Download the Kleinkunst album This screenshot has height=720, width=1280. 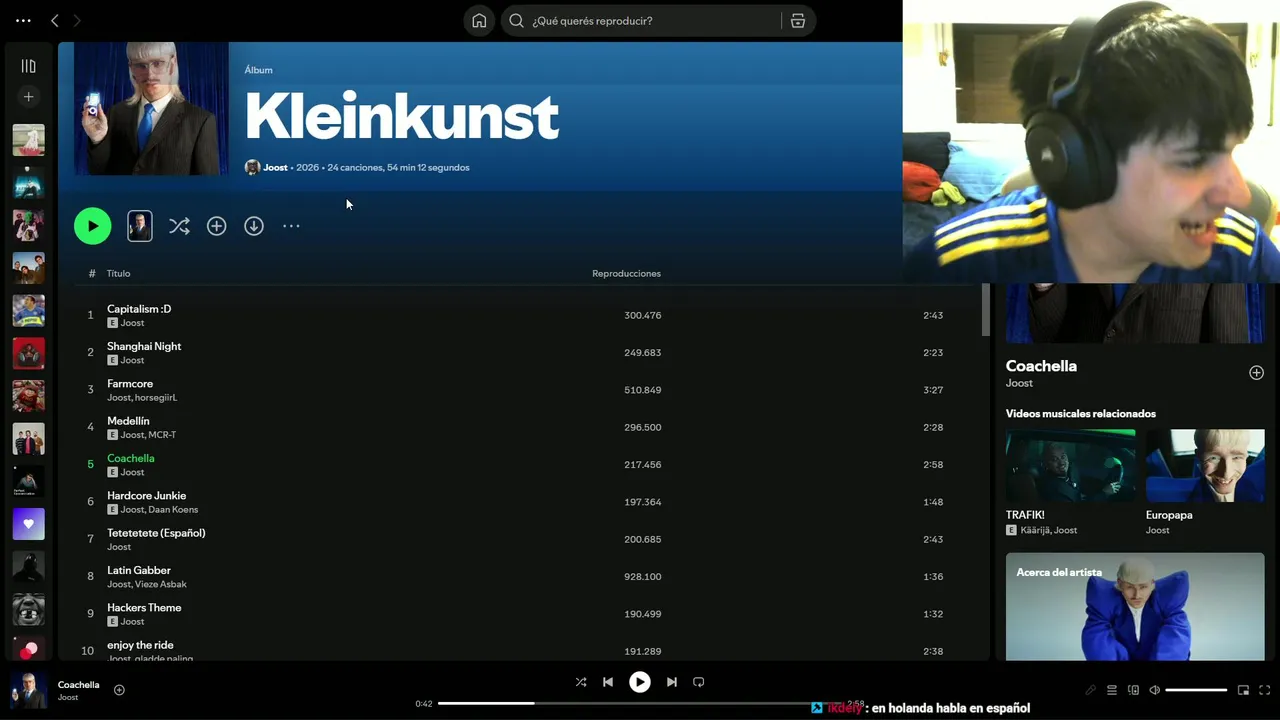pyautogui.click(x=254, y=226)
